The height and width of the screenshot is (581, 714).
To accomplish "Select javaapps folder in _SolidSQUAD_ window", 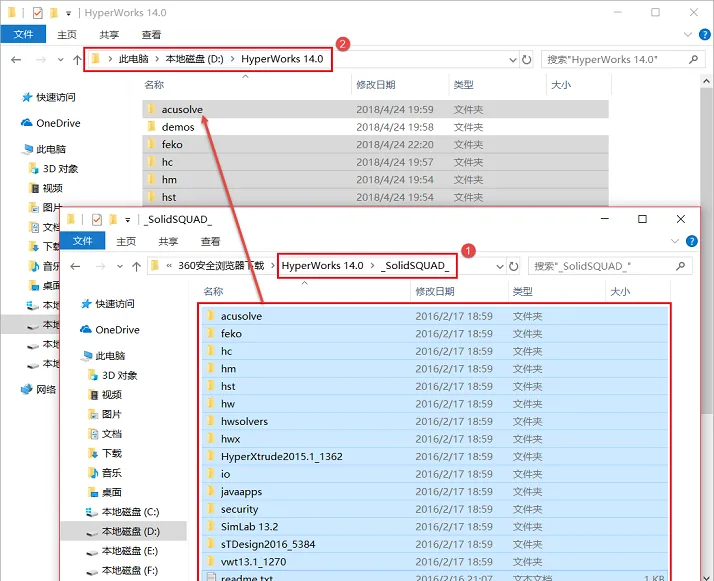I will pos(434,491).
